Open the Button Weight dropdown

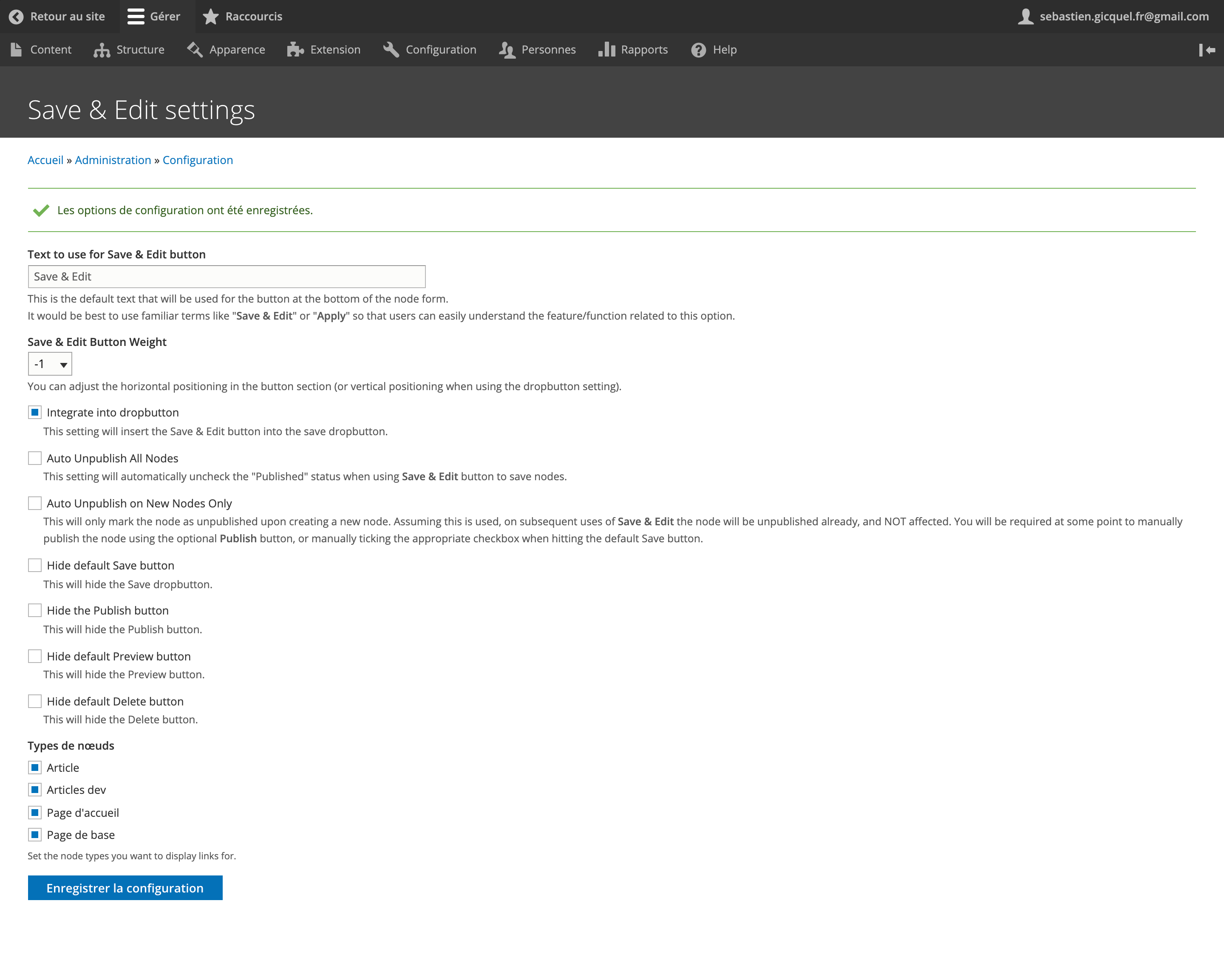pyautogui.click(x=49, y=363)
